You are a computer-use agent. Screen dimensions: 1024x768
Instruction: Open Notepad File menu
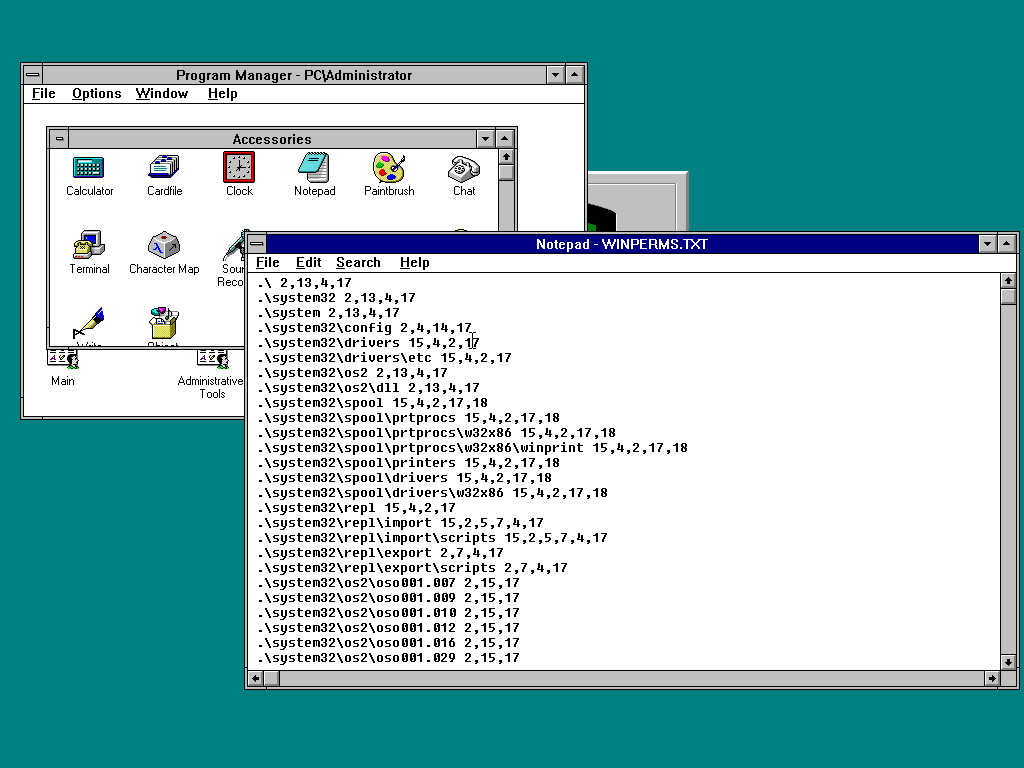268,263
